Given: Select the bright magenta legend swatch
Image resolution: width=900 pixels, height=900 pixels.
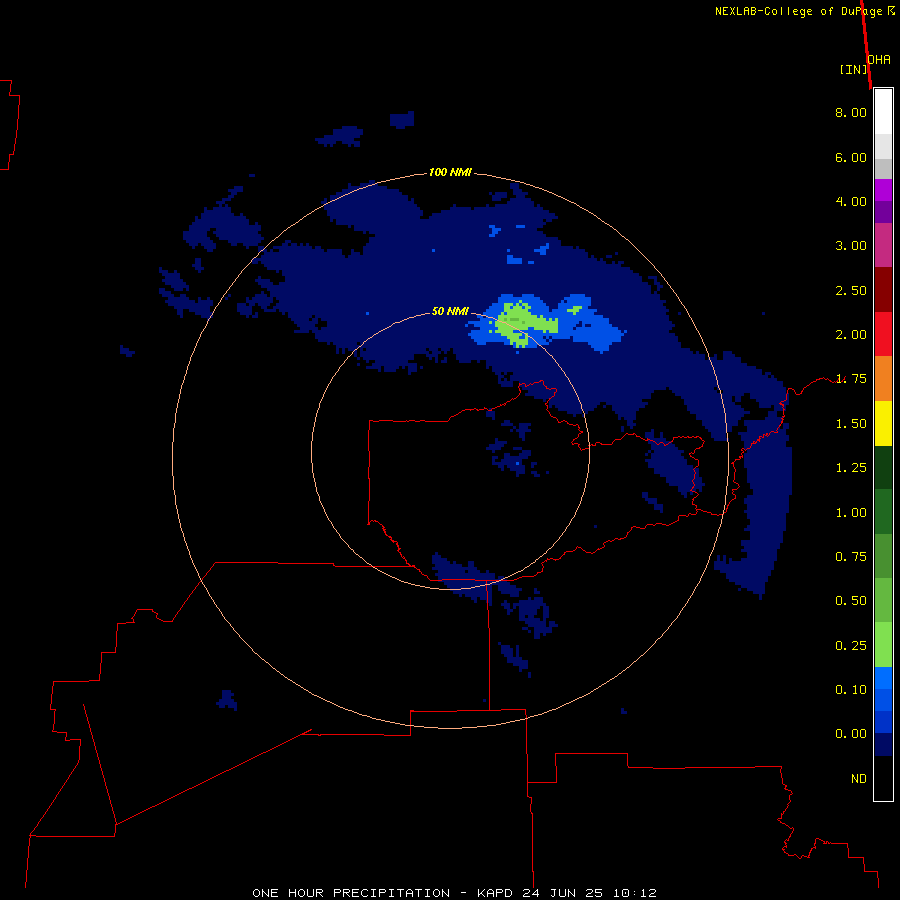Looking at the screenshot, I should (883, 190).
